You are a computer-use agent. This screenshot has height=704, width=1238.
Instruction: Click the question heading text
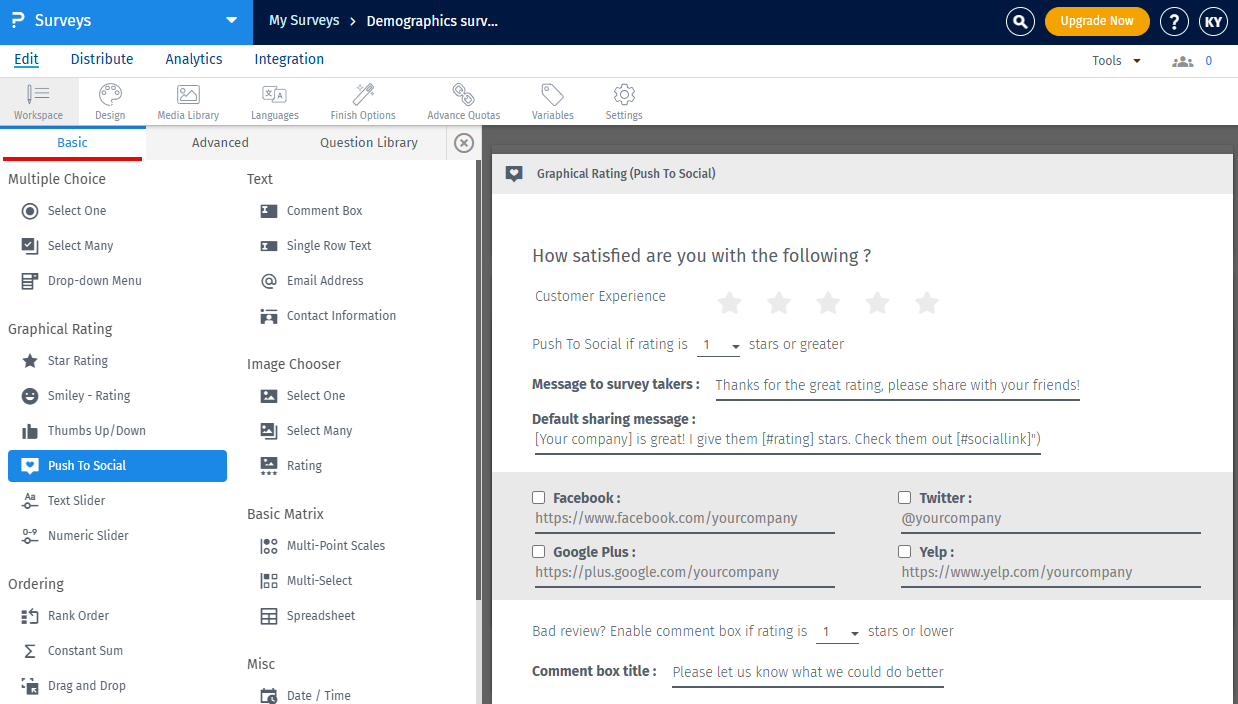click(x=701, y=256)
